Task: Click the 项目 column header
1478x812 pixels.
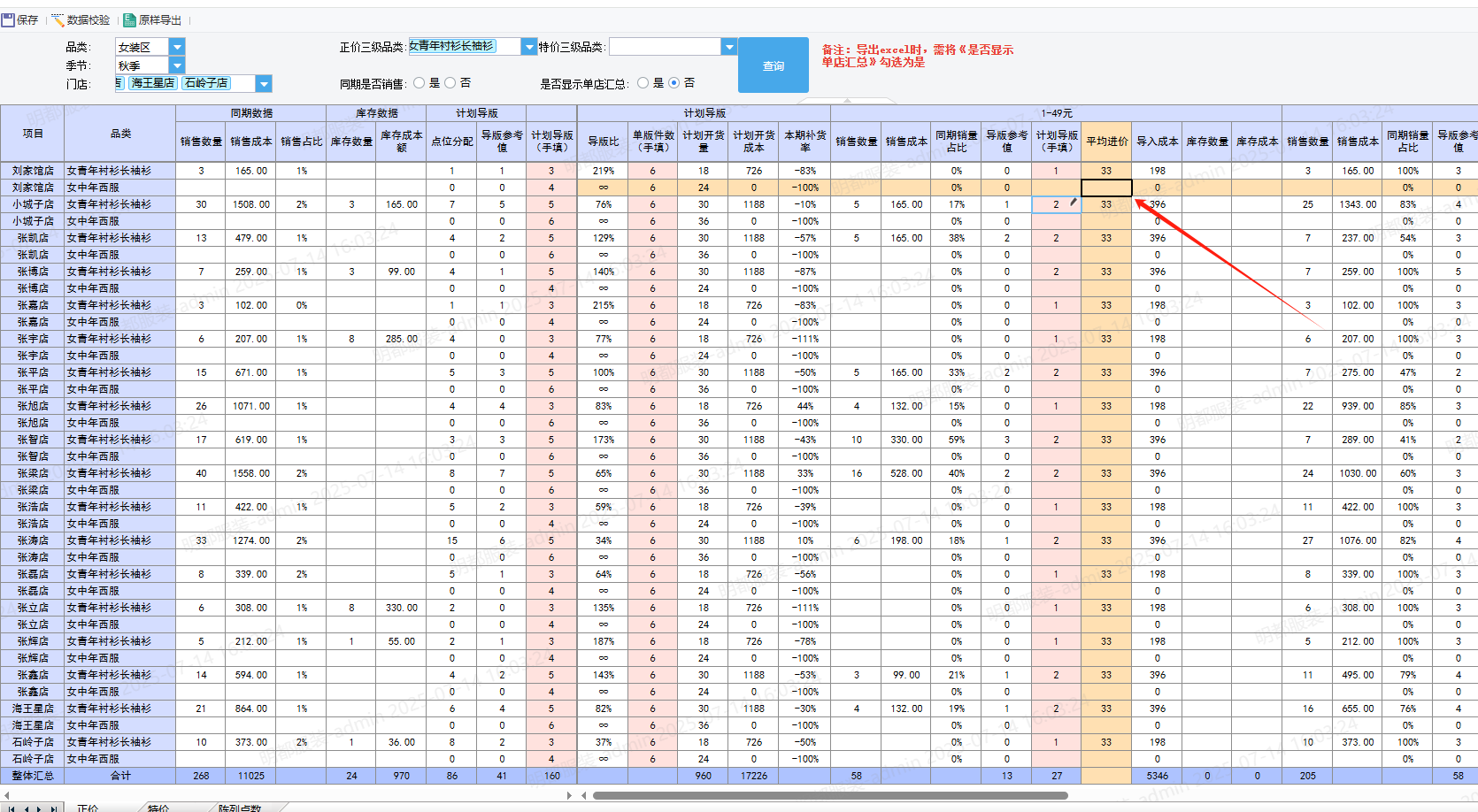Action: (x=33, y=134)
